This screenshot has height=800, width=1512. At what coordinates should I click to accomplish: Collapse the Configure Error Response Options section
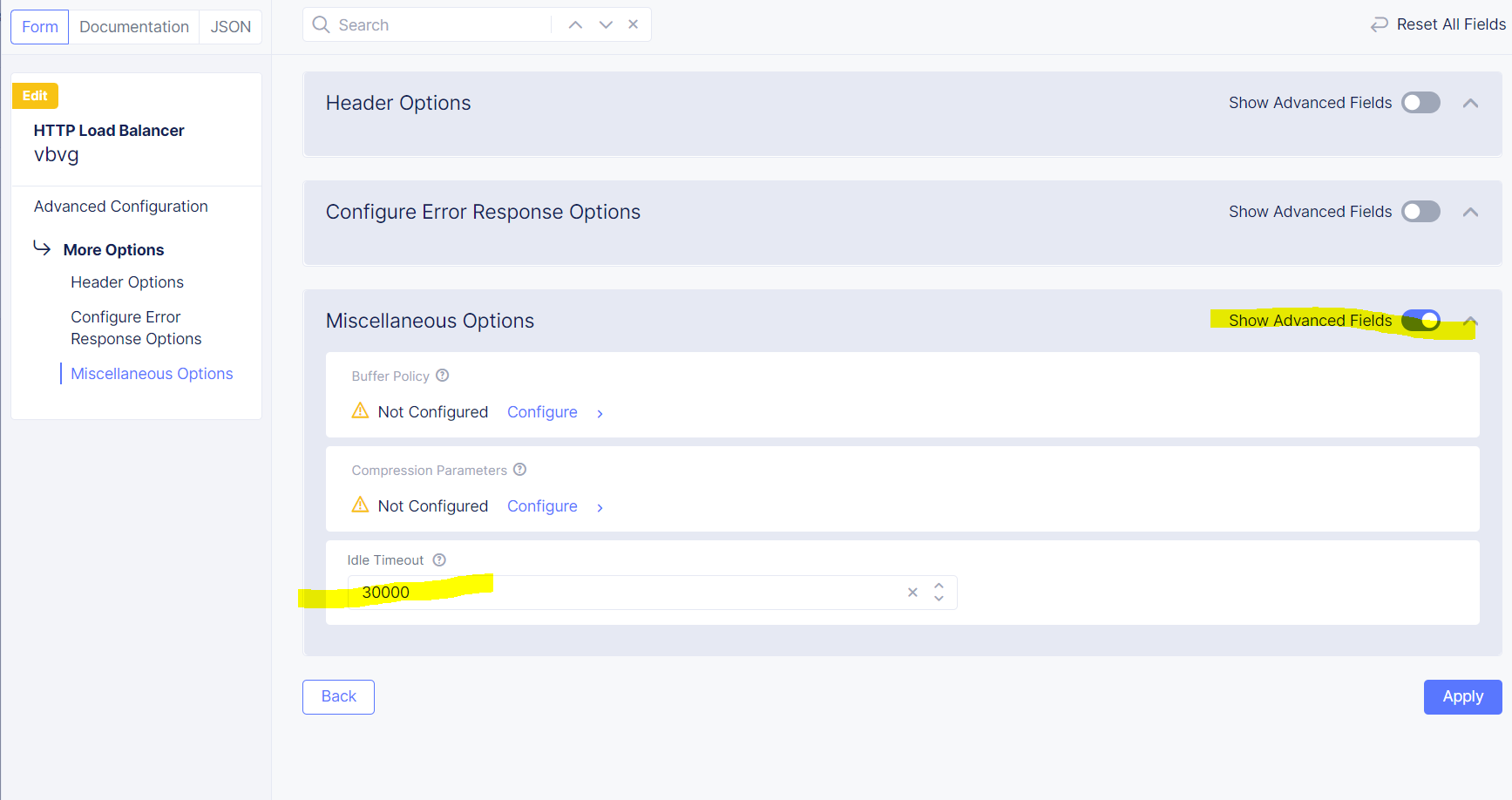click(1470, 211)
